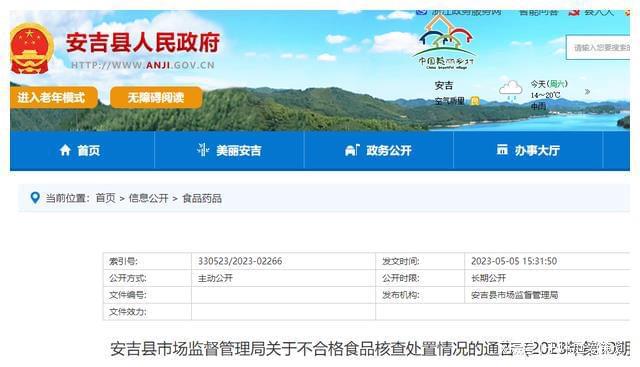This screenshot has height=367, width=640.
Task: Click the 文件编号 label cell
Action: tap(147, 295)
